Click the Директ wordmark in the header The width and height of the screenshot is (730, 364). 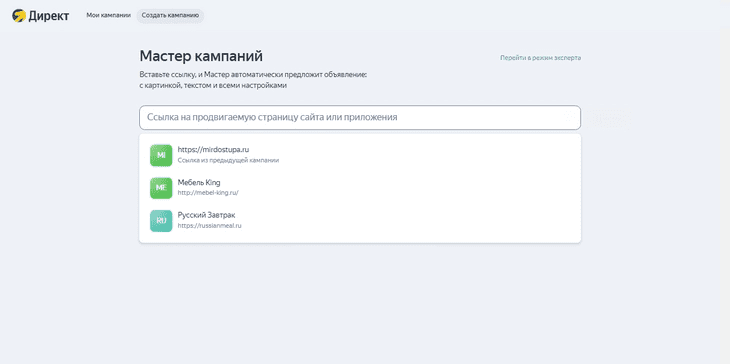pyautogui.click(x=49, y=16)
